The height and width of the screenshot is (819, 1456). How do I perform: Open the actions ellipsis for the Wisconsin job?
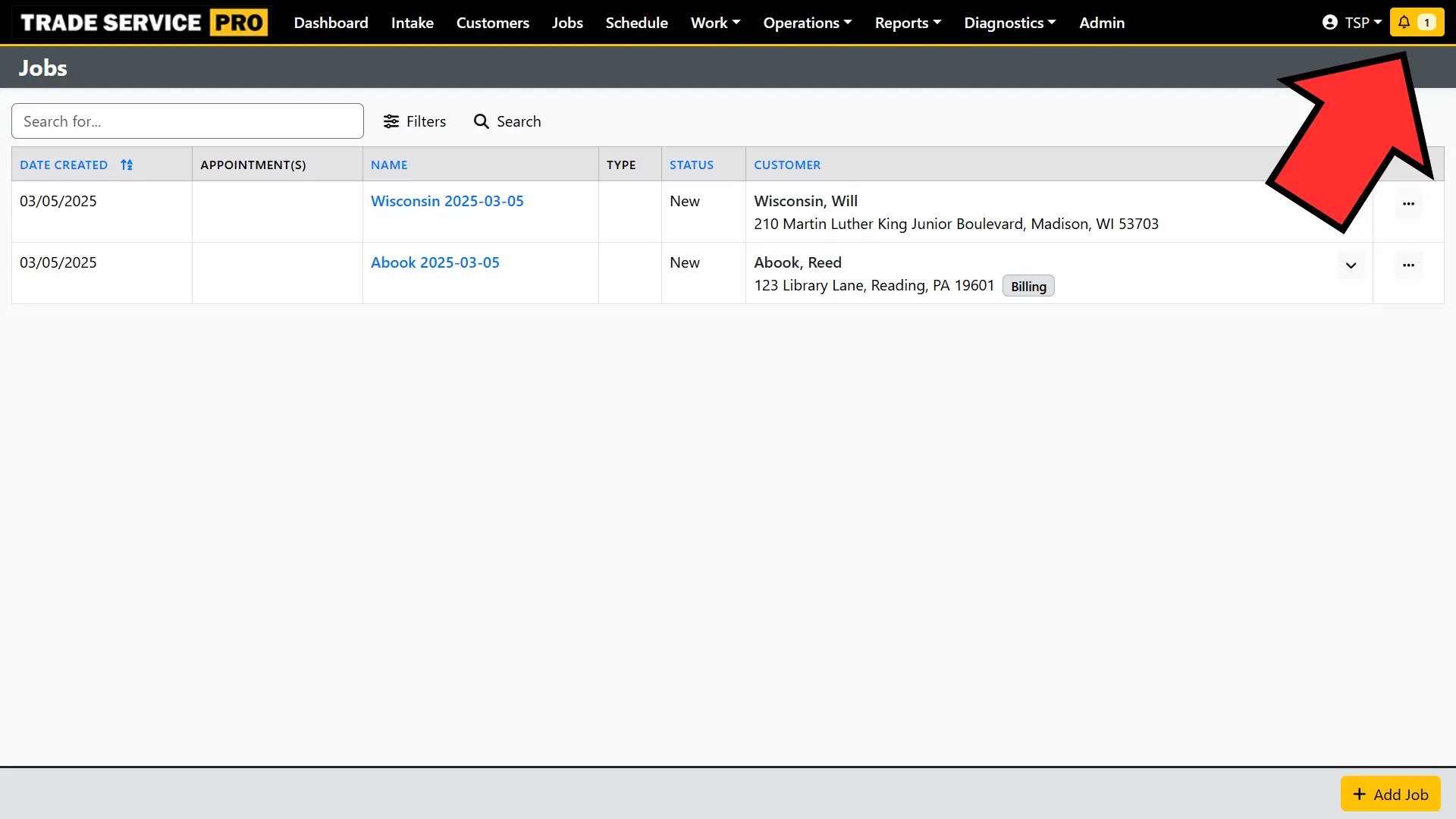click(x=1409, y=203)
